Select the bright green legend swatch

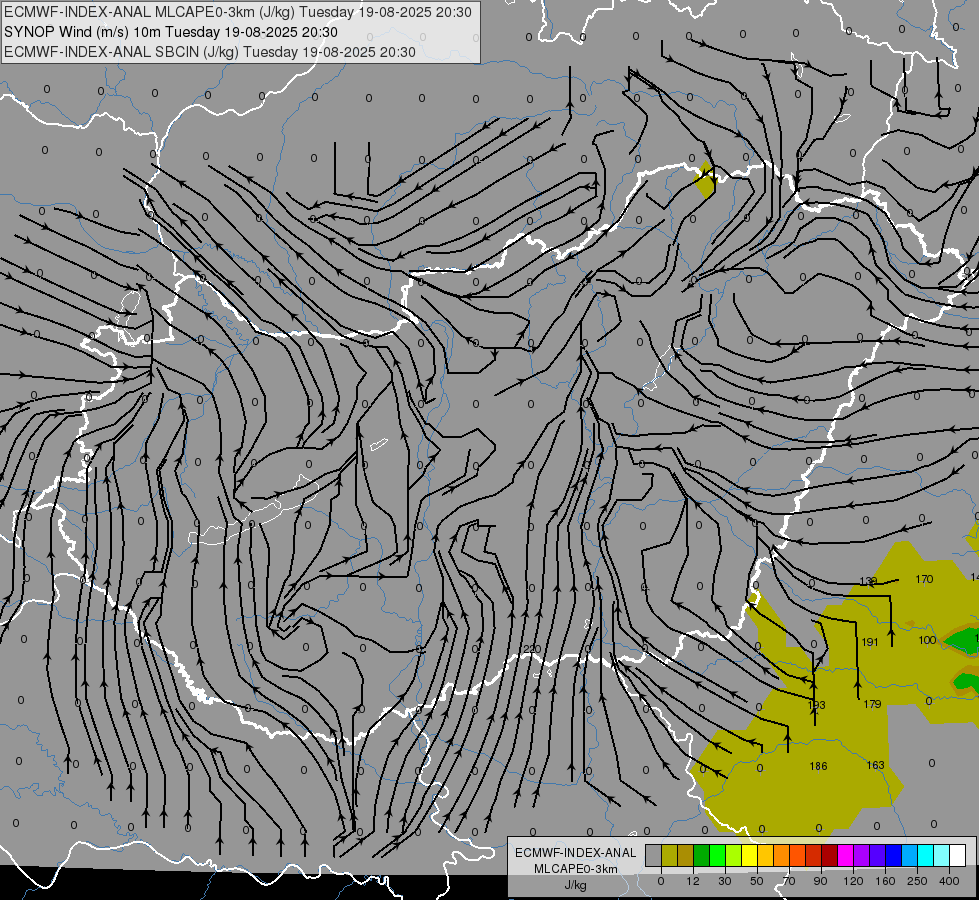click(718, 855)
